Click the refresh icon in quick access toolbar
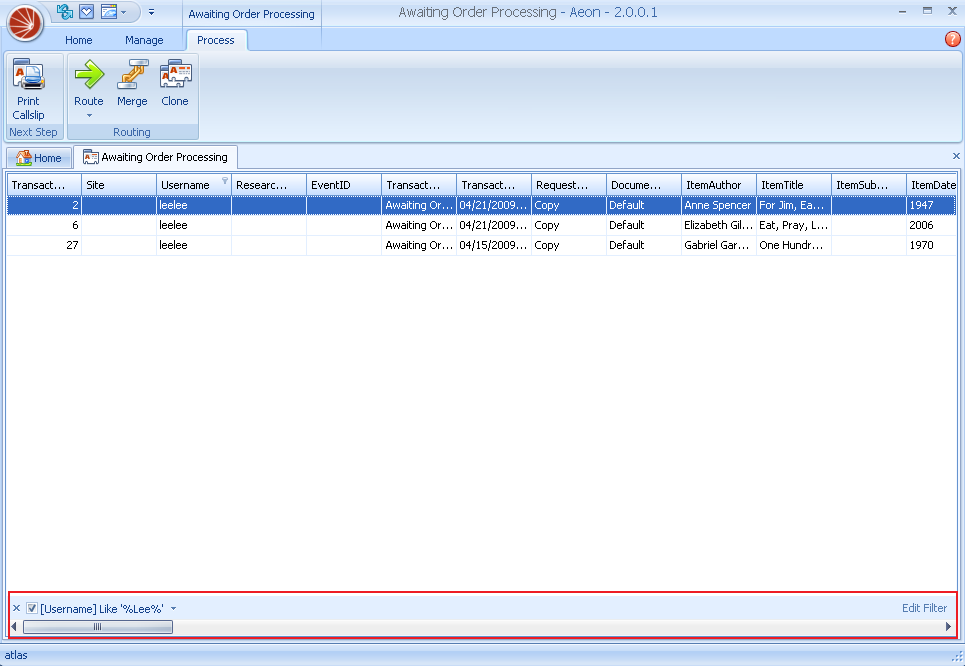Viewport: 965px width, 666px height. pos(65,12)
